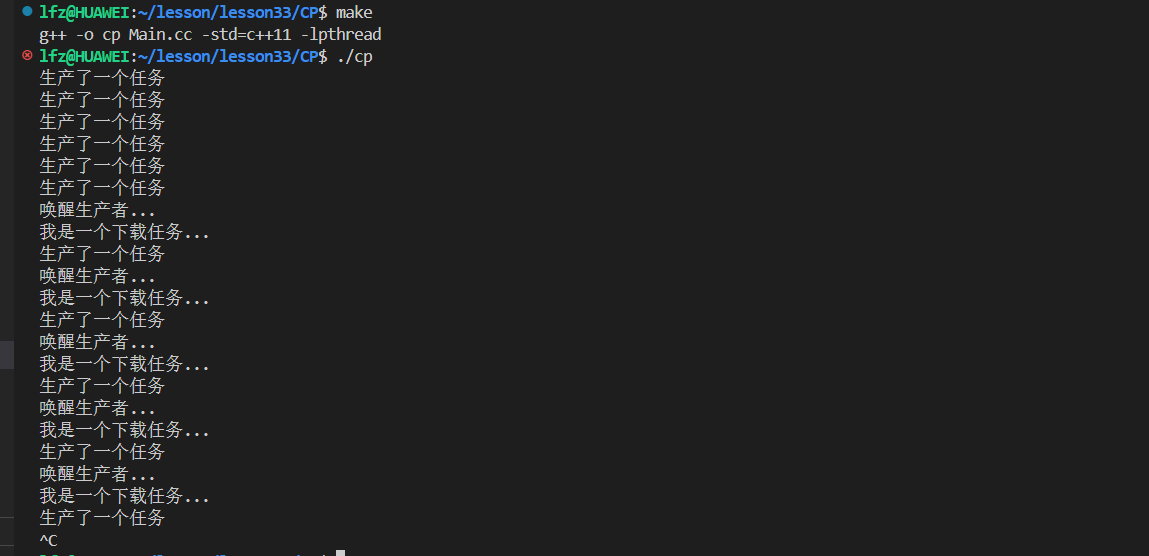Click the word make in the first prompt
This screenshot has width=1149, height=556.
tap(354, 12)
